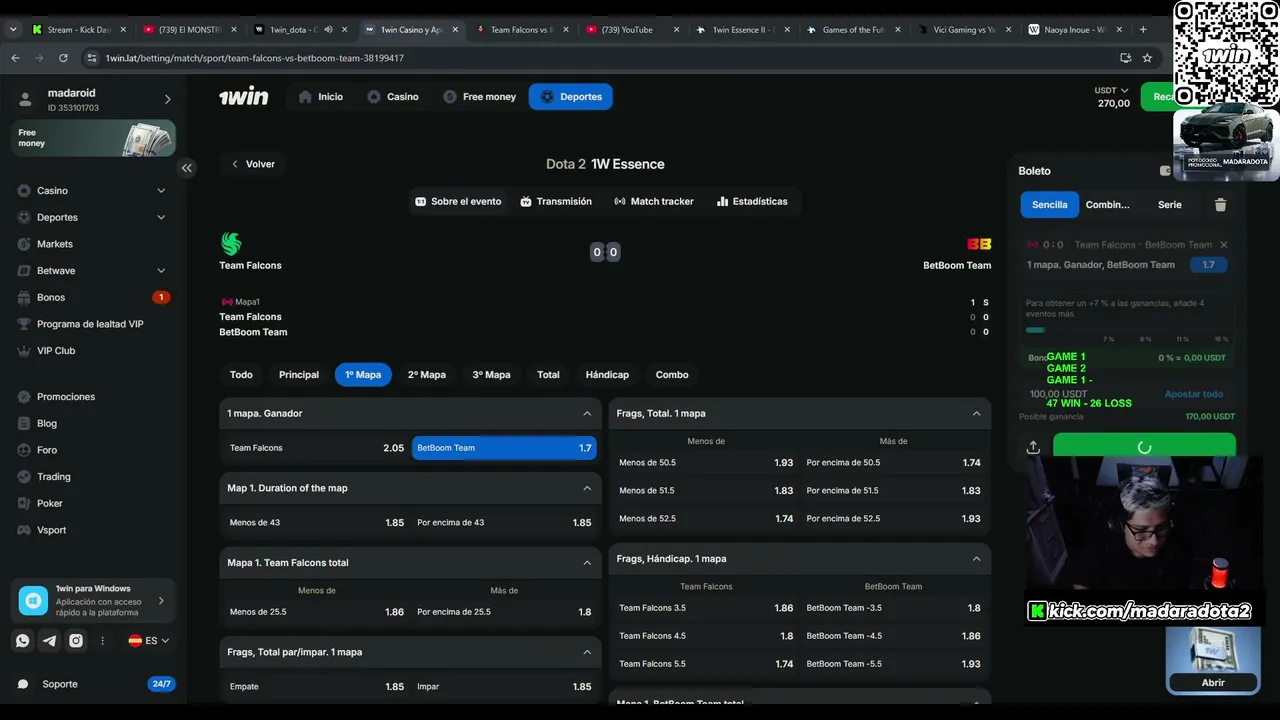Viewport: 1280px width, 720px height.
Task: Collapse 'Mapa 1. Team Falcons total' market
Action: (587, 563)
